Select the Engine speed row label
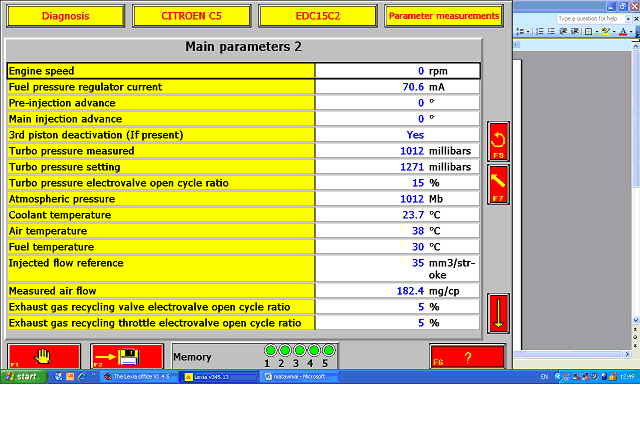This screenshot has width=640, height=434. tap(161, 71)
